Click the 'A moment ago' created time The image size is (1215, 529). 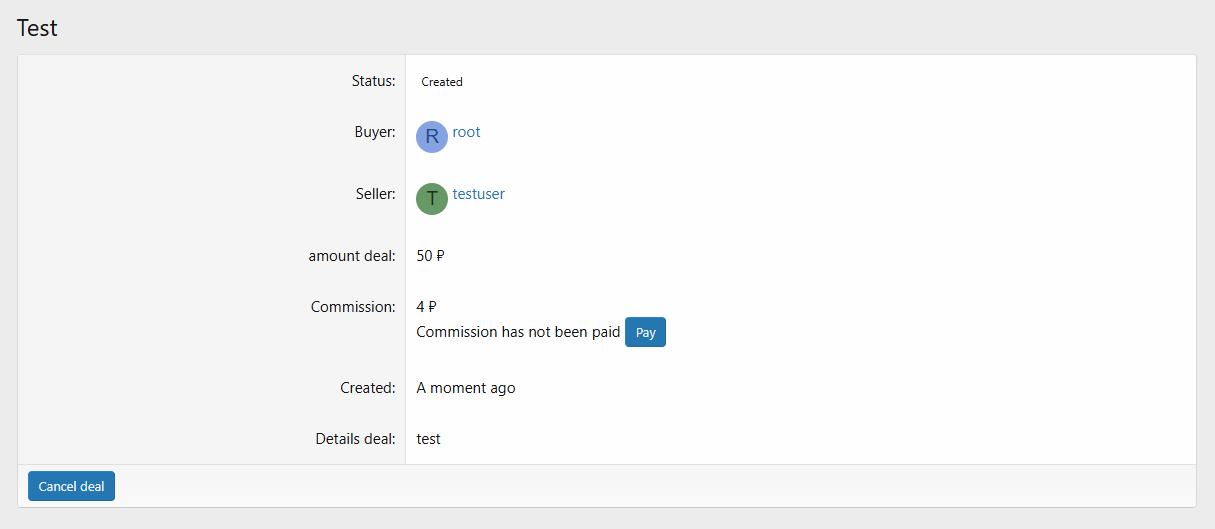click(466, 388)
